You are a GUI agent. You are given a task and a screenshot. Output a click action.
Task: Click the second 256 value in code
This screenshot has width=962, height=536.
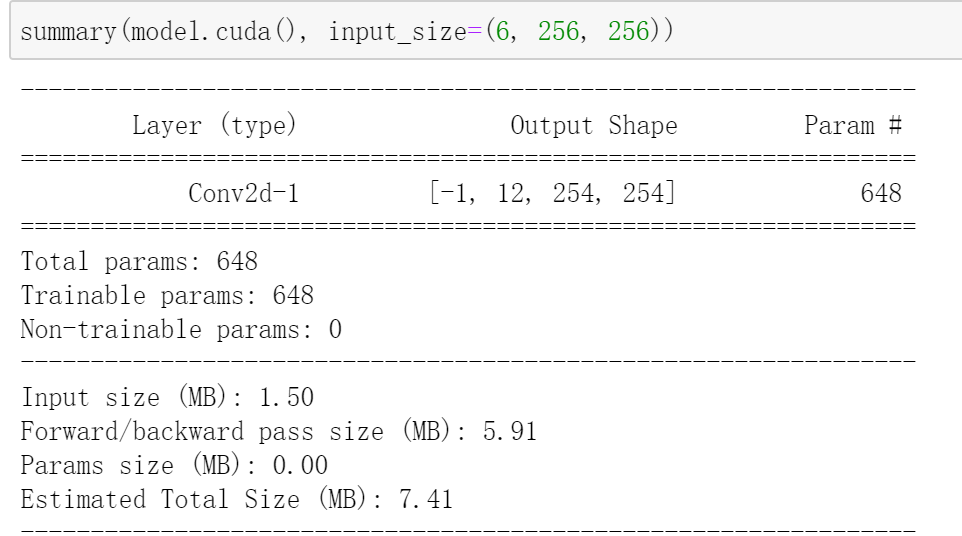click(628, 31)
